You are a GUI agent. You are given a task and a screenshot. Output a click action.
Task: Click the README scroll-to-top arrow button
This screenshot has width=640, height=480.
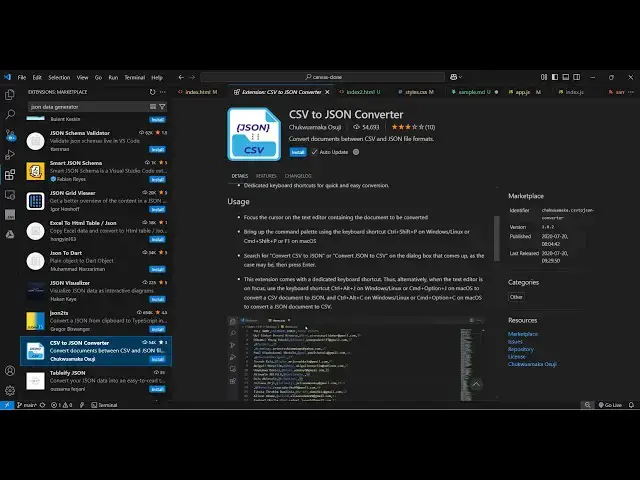click(476, 384)
